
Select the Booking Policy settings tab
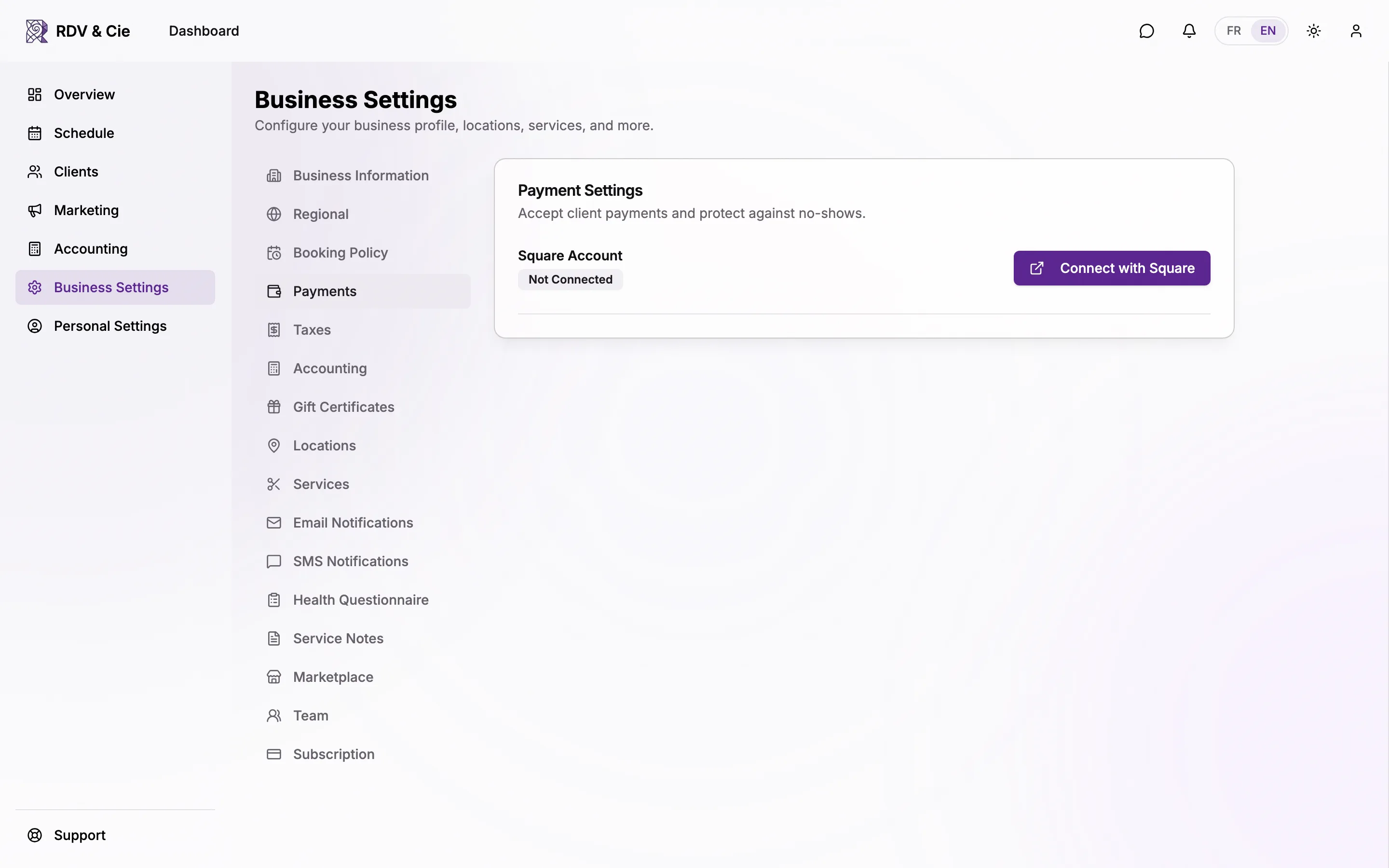pos(363,253)
